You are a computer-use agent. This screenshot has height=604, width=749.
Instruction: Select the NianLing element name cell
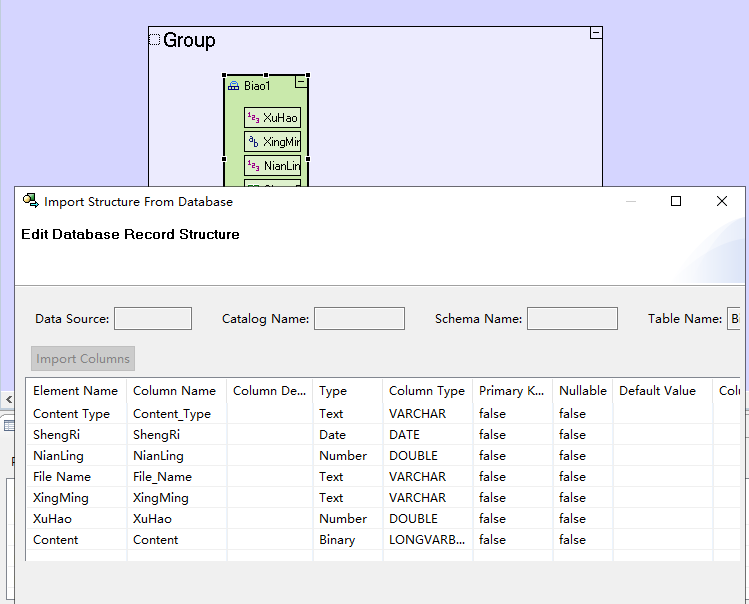pyautogui.click(x=76, y=455)
